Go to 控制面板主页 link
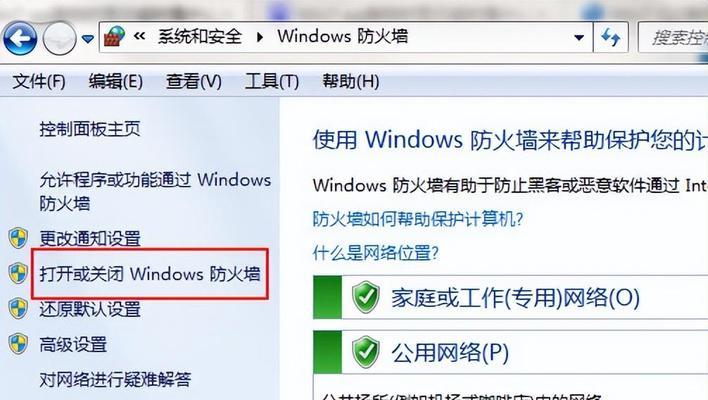 [x=90, y=129]
